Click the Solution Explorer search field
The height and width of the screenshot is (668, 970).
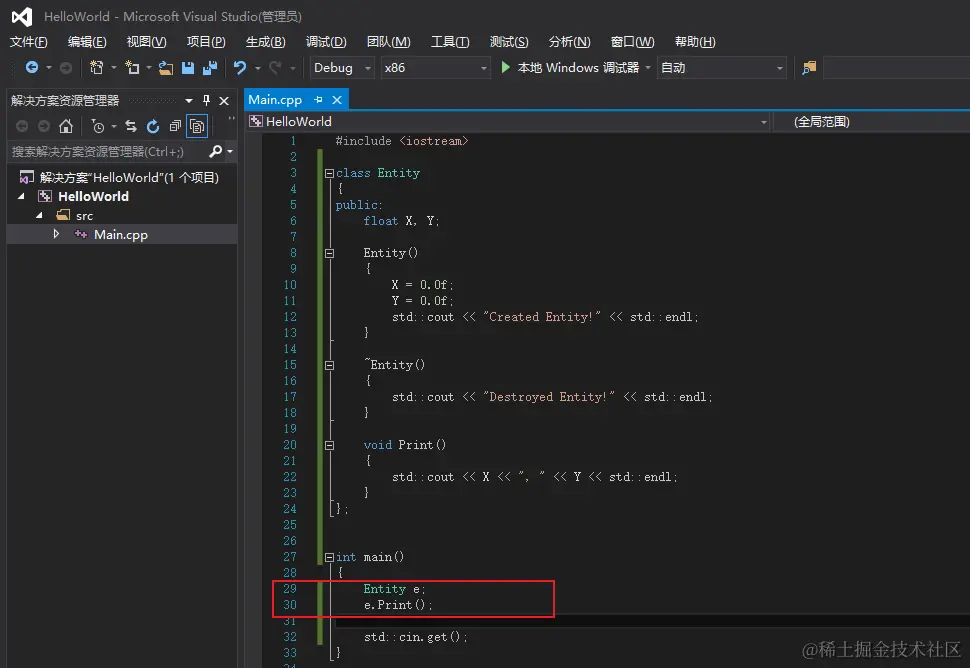pyautogui.click(x=108, y=152)
